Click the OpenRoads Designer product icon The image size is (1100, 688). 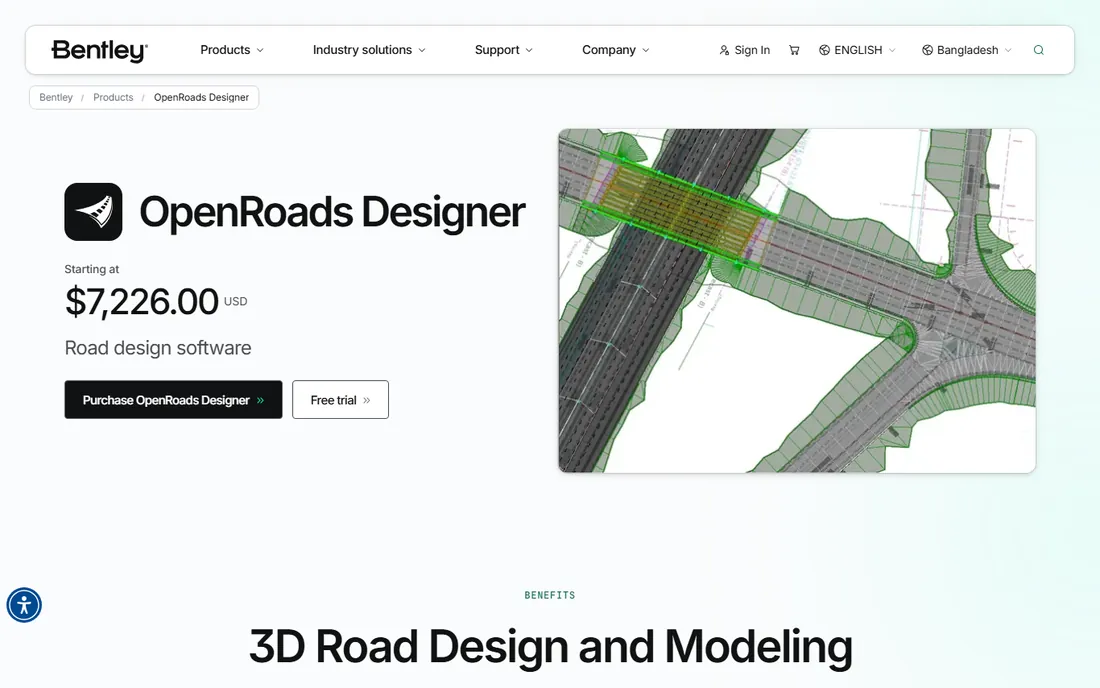[x=93, y=212]
